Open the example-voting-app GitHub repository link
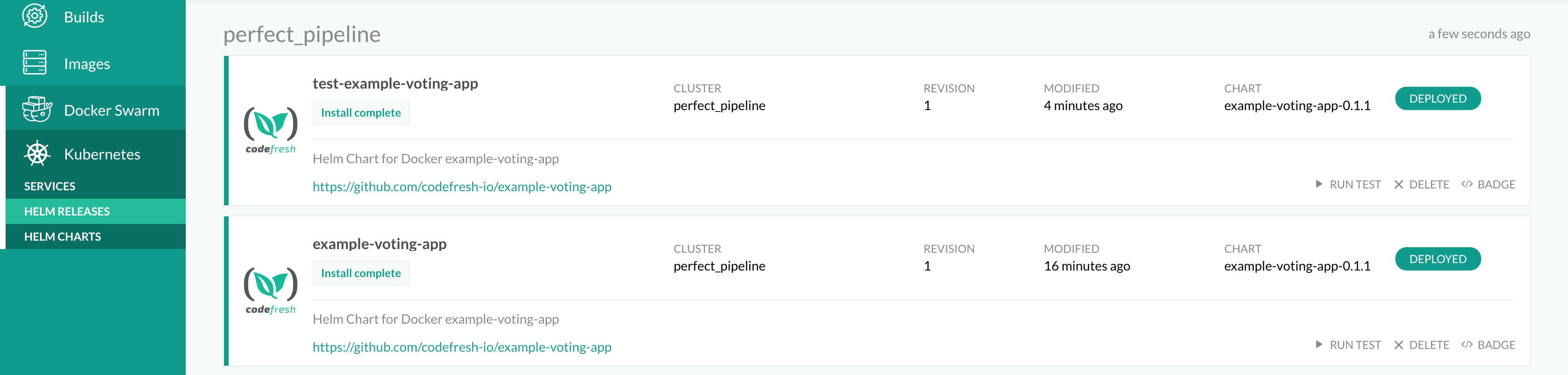Viewport: 1568px width, 375px height. (x=462, y=347)
